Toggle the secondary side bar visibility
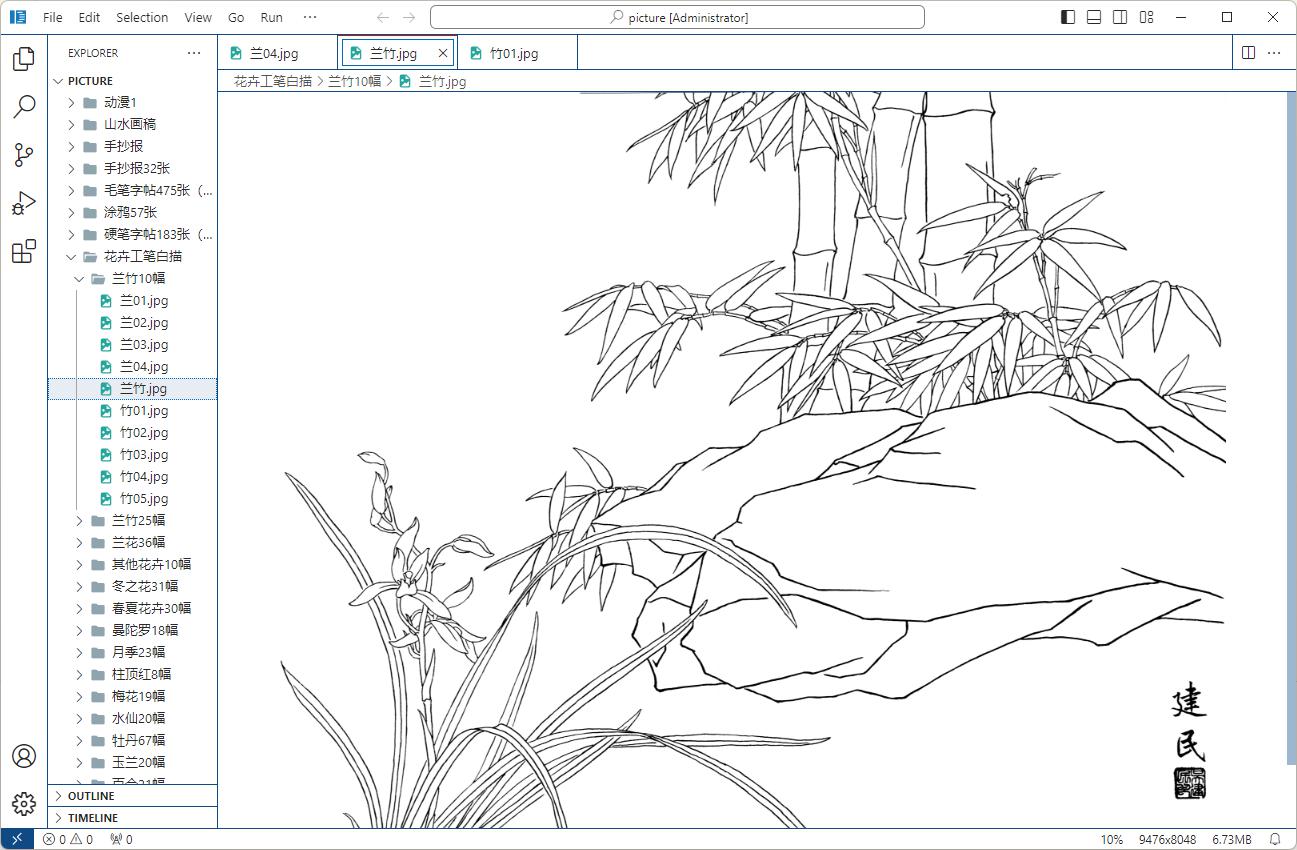Viewport: 1297px width, 850px height. (x=1120, y=17)
